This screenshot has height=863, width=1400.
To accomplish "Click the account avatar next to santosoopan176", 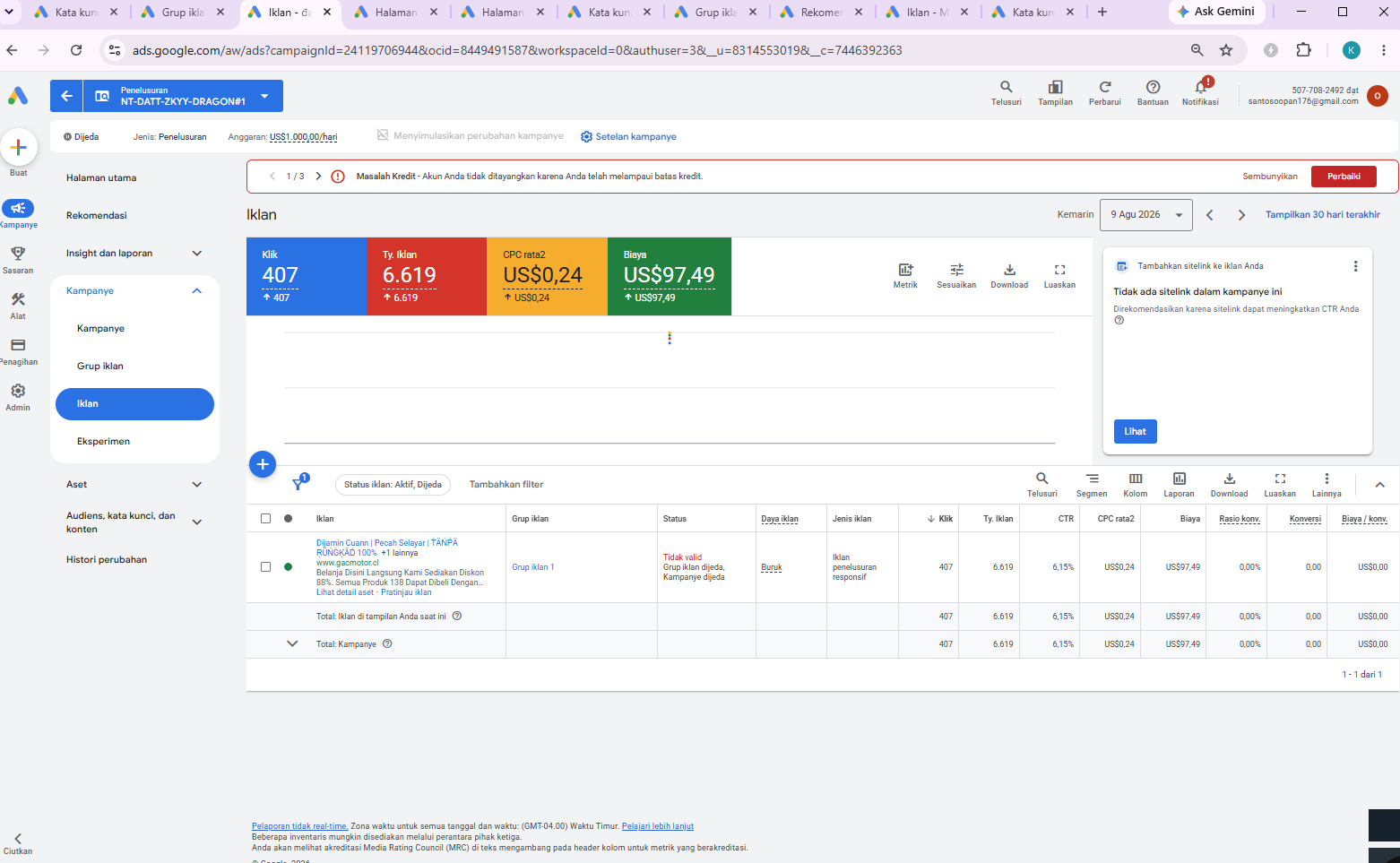I will (1378, 96).
